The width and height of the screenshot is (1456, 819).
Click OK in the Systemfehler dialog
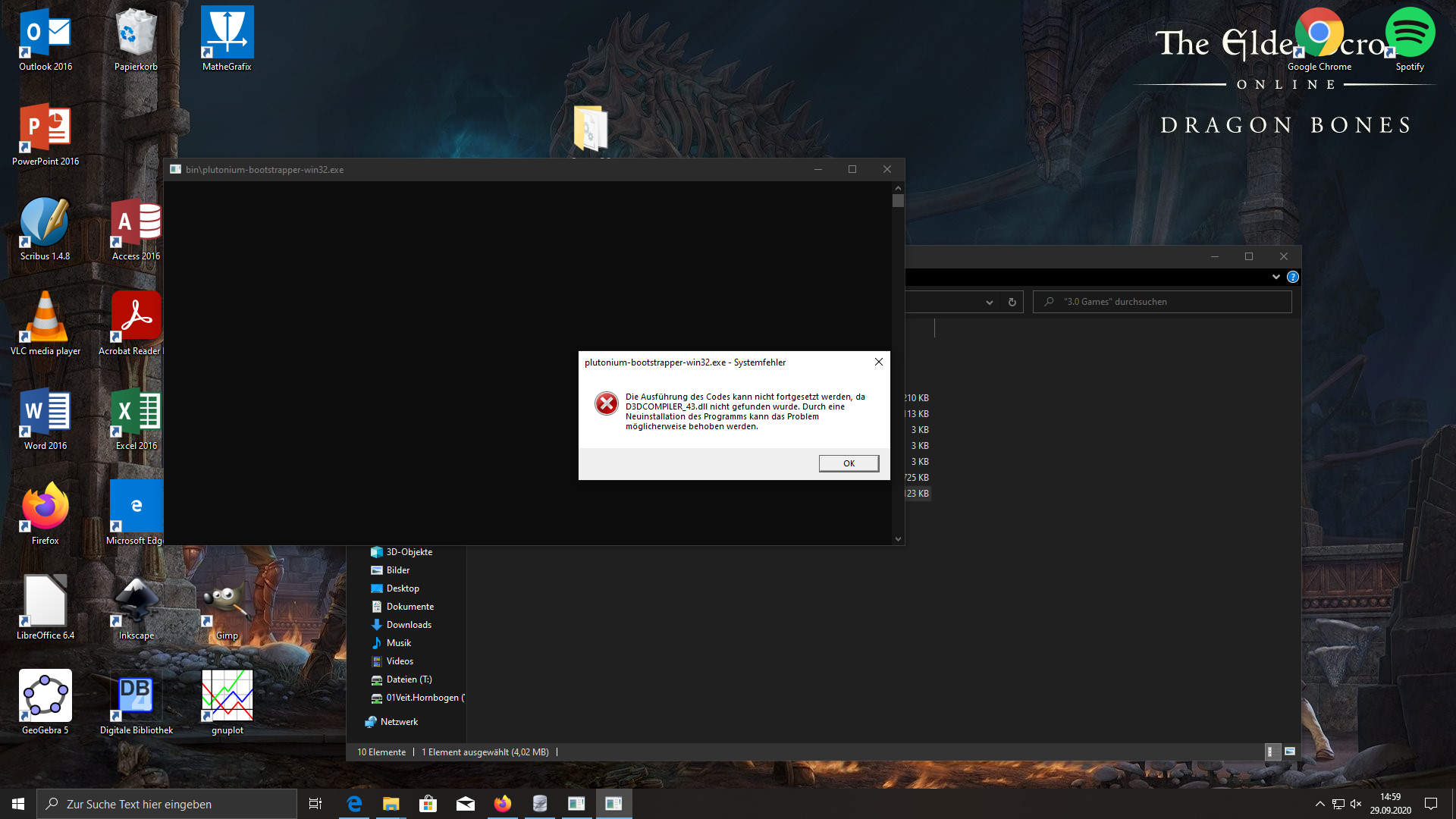[x=849, y=463]
